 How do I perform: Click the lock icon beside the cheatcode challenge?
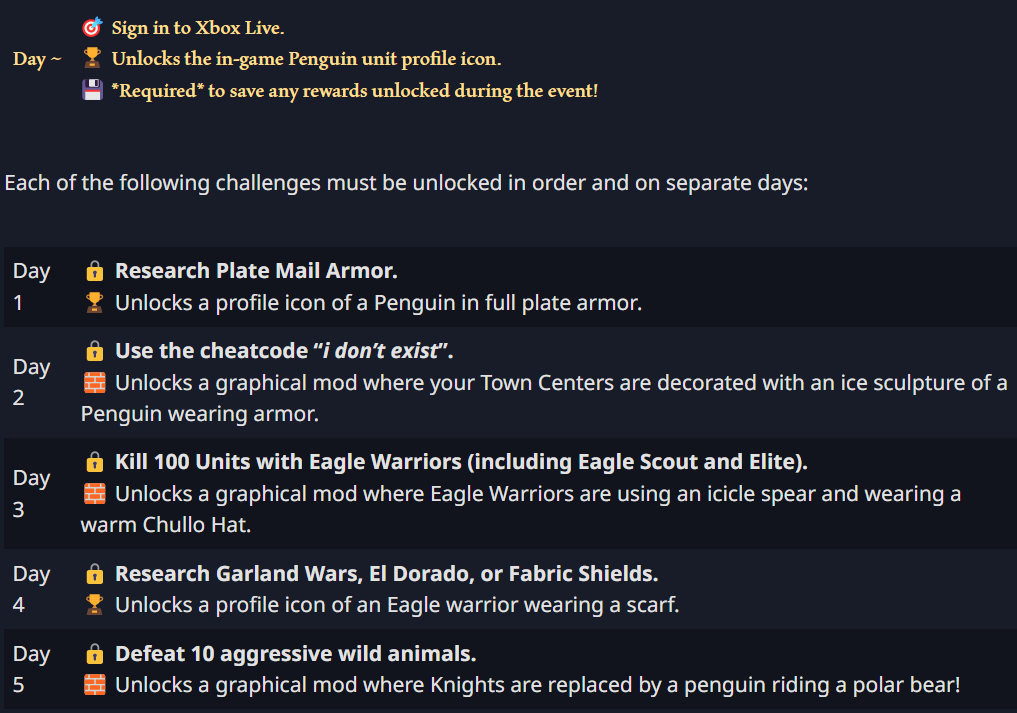pyautogui.click(x=94, y=351)
